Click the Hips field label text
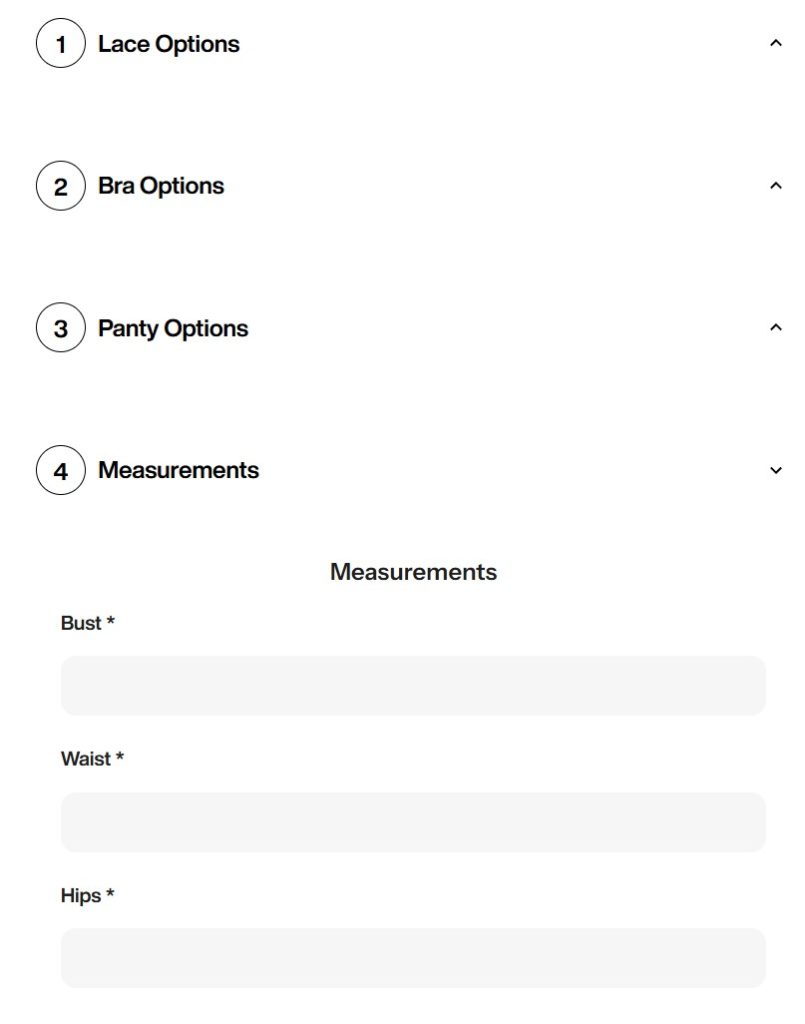This screenshot has width=805, height=1024. [x=81, y=895]
